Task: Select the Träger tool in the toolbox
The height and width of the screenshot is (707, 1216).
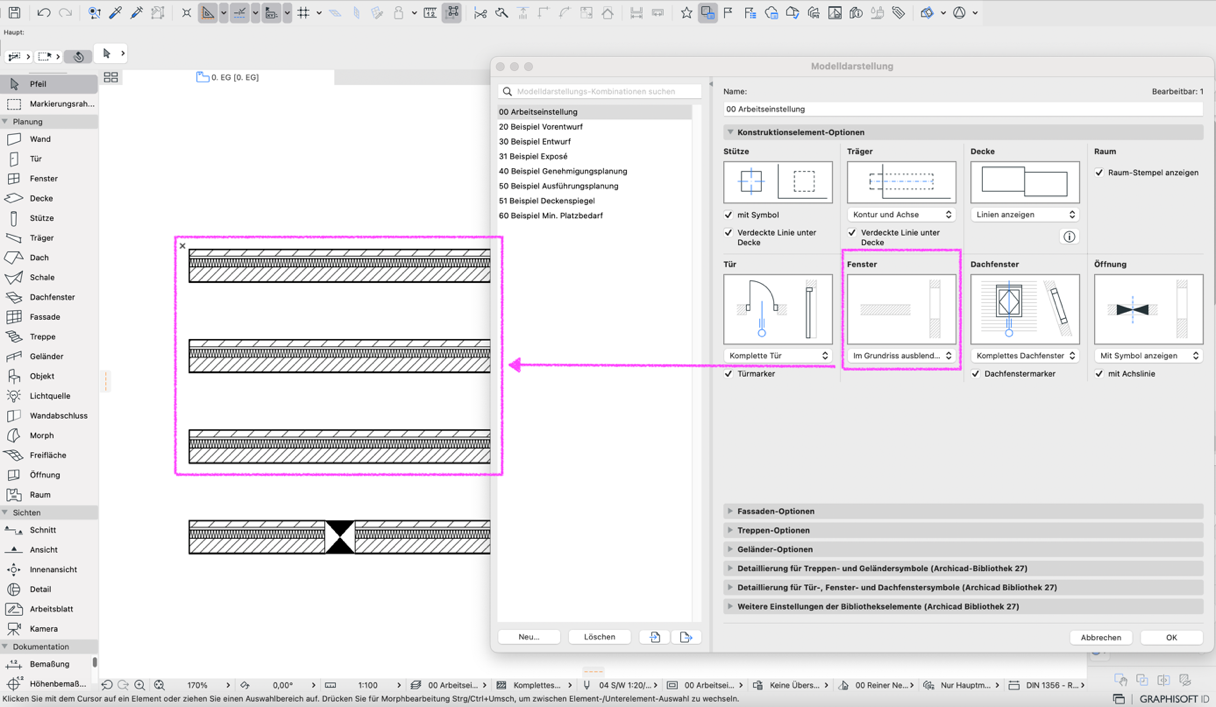Action: click(x=49, y=238)
